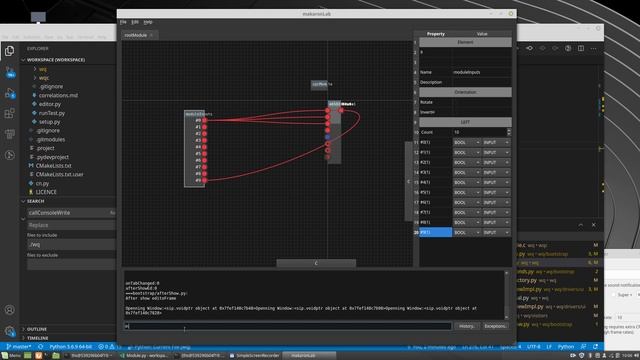Screen dimensions: 640x360
Task: Click the collapse handle below the canvas
Action: tap(316, 263)
